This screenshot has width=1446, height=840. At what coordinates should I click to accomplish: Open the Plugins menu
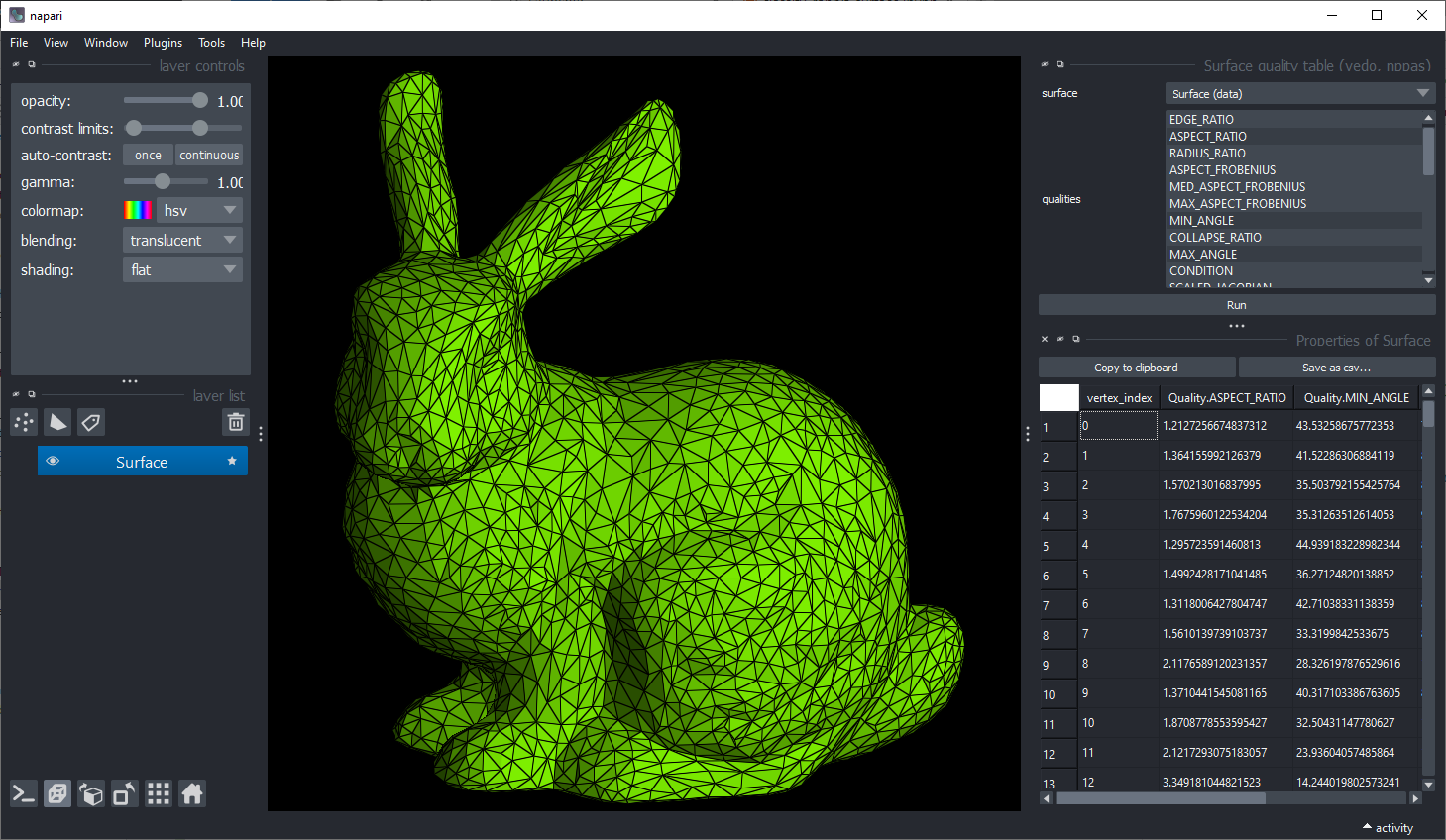click(163, 43)
